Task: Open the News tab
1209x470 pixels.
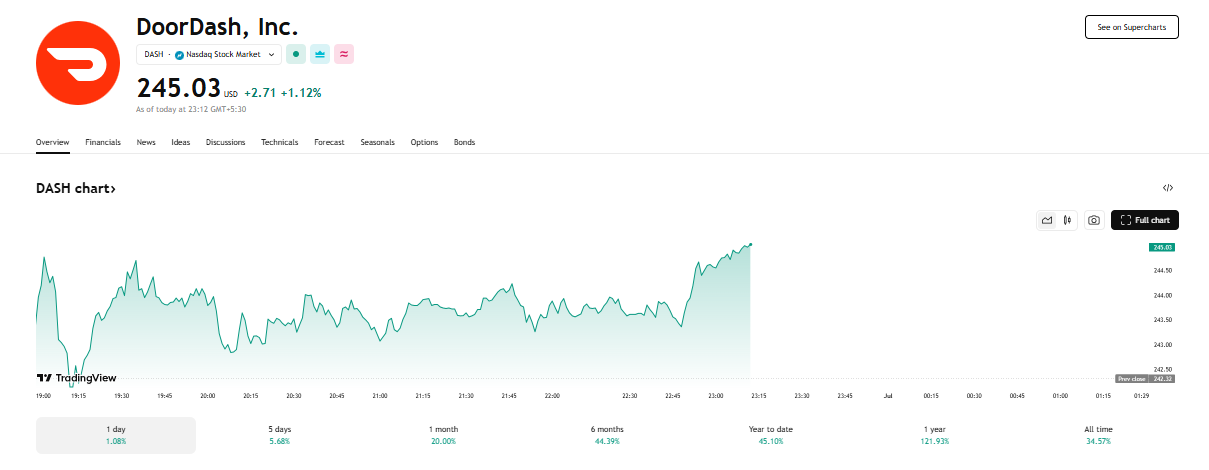Action: click(x=146, y=142)
